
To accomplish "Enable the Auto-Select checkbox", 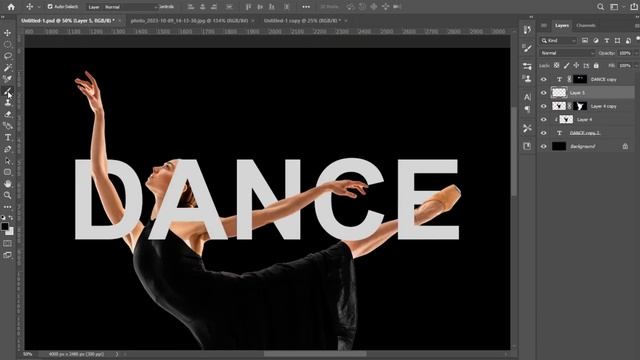I will (50, 7).
